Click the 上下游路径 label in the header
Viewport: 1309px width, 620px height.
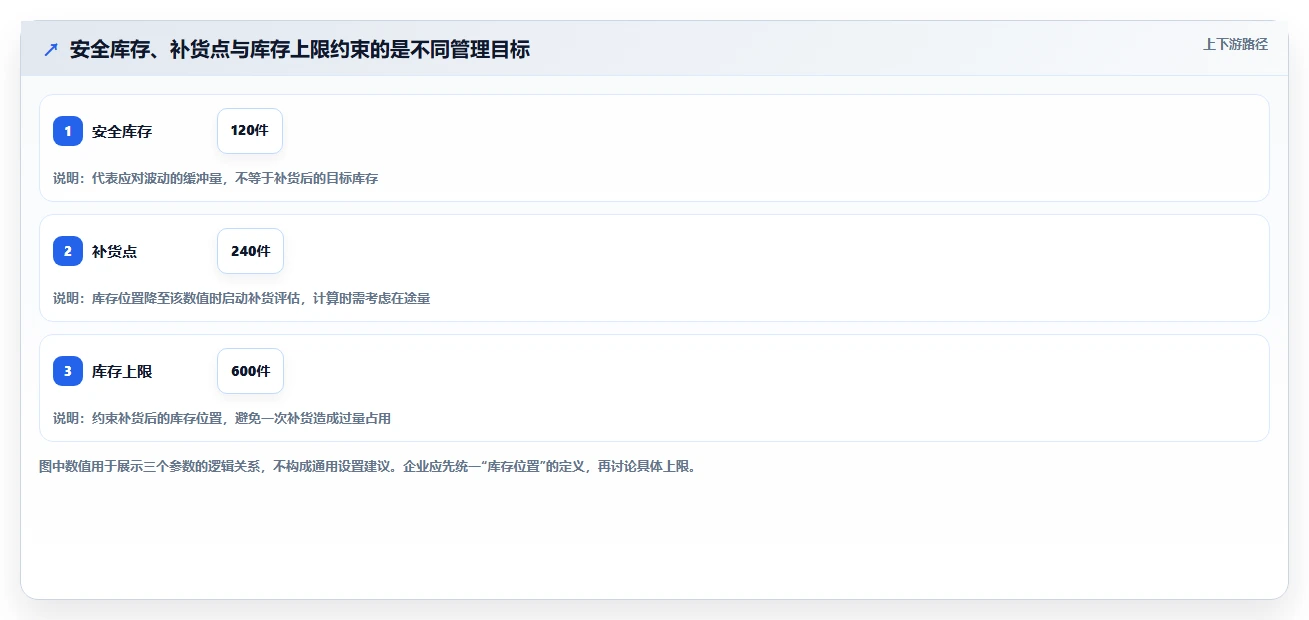1235,44
